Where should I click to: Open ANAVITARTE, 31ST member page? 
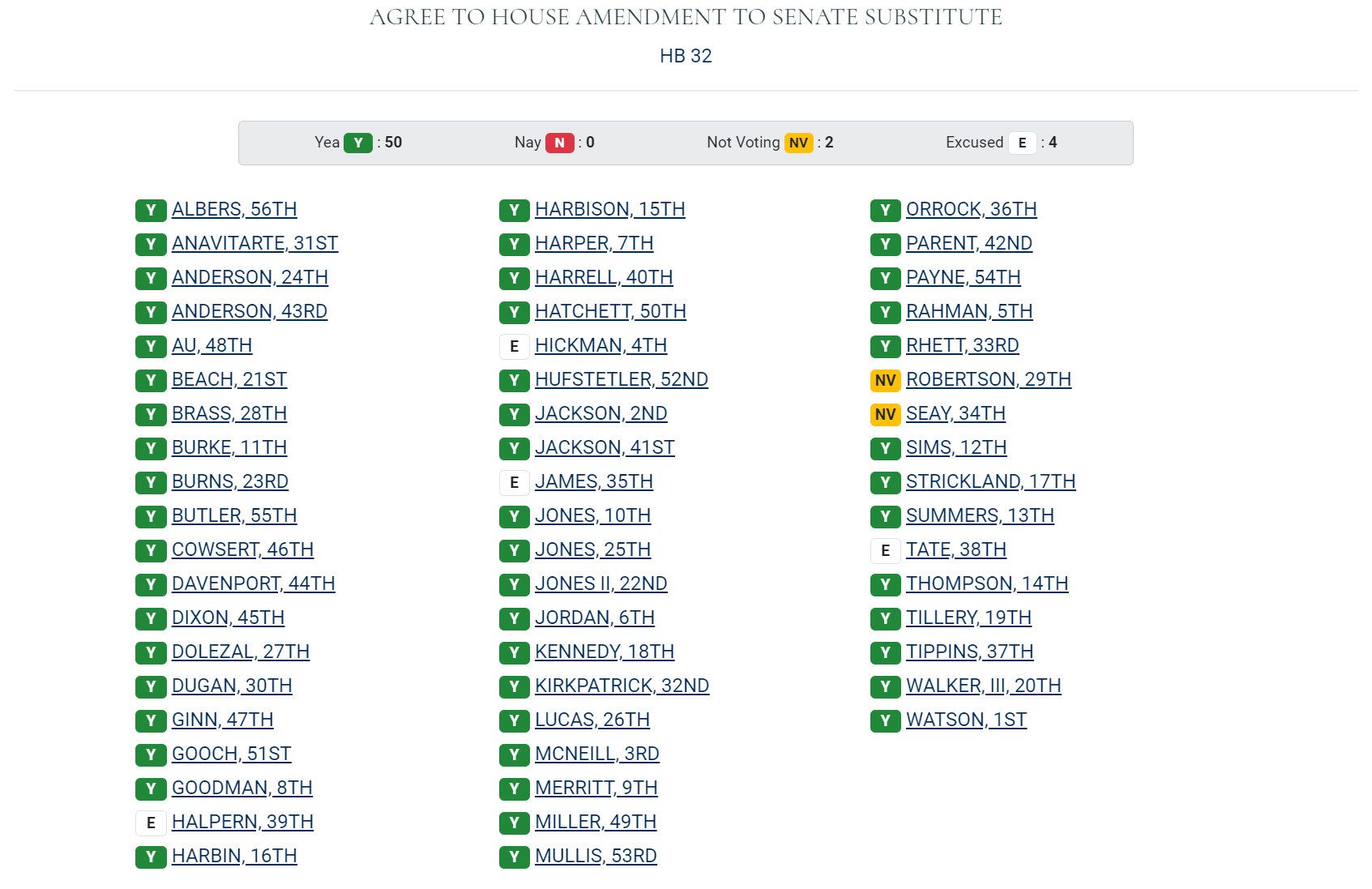click(255, 243)
